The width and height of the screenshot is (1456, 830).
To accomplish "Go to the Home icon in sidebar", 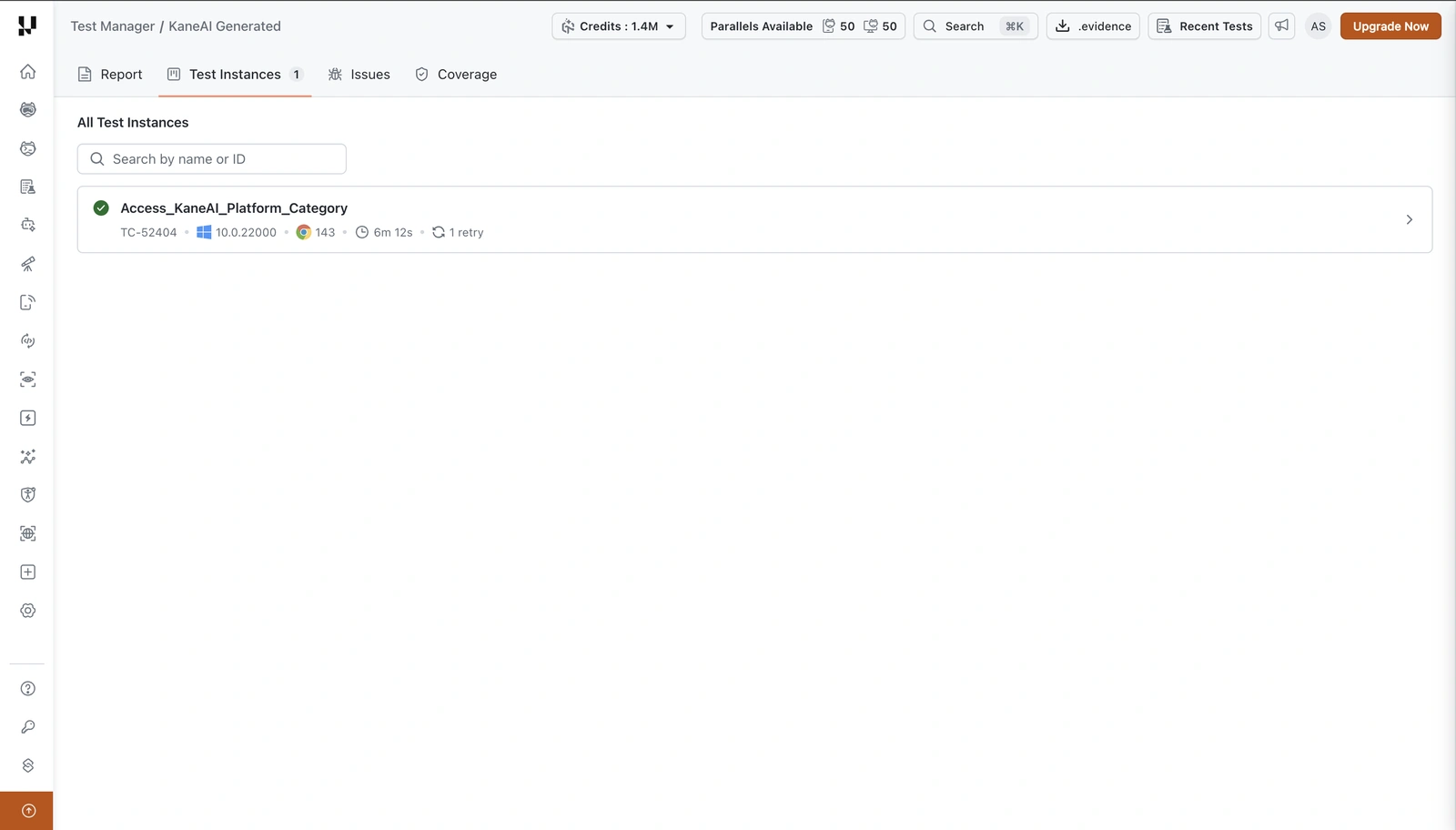I will tap(28, 71).
